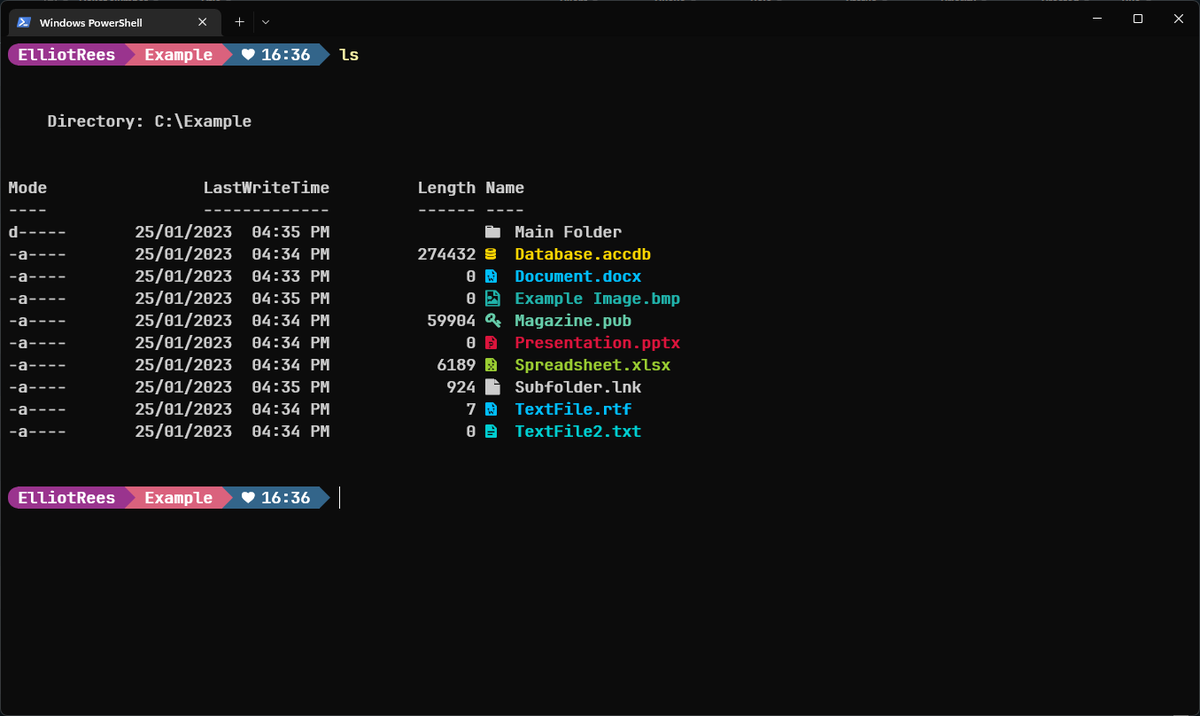Click the LastWriteTime column header
1200x716 pixels.
pyautogui.click(x=266, y=188)
